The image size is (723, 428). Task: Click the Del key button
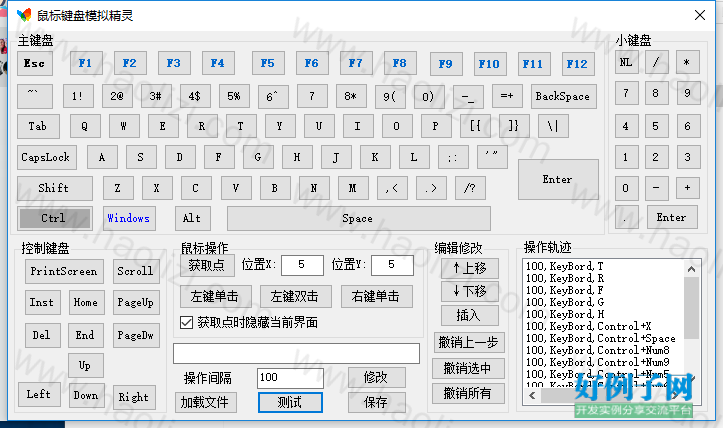(x=42, y=335)
